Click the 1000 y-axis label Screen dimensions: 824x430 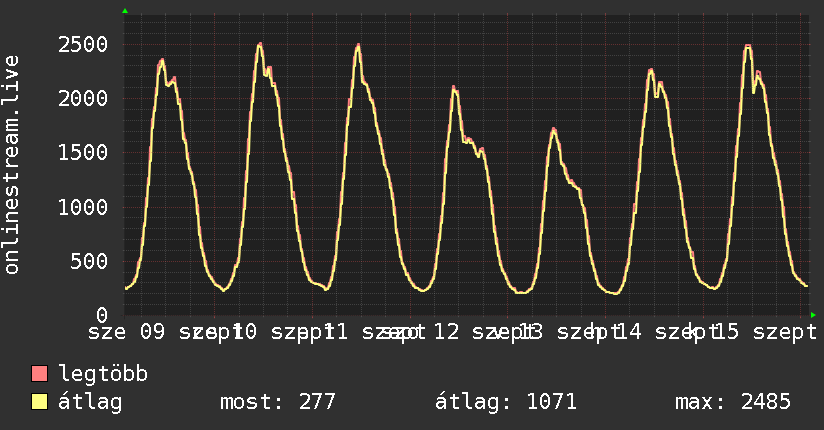point(83,207)
